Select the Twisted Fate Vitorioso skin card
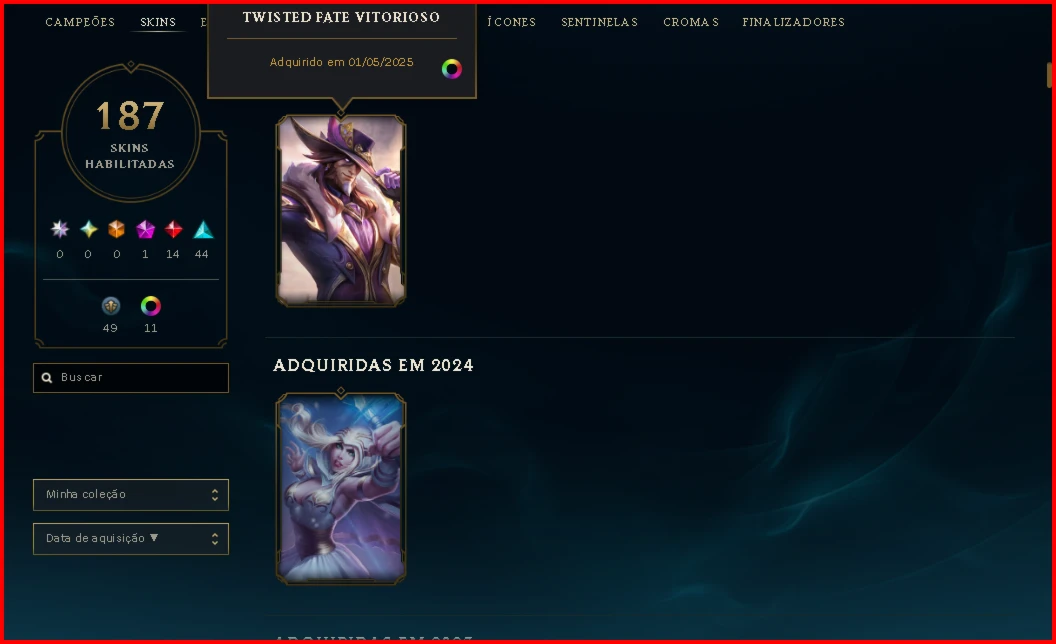 [341, 211]
